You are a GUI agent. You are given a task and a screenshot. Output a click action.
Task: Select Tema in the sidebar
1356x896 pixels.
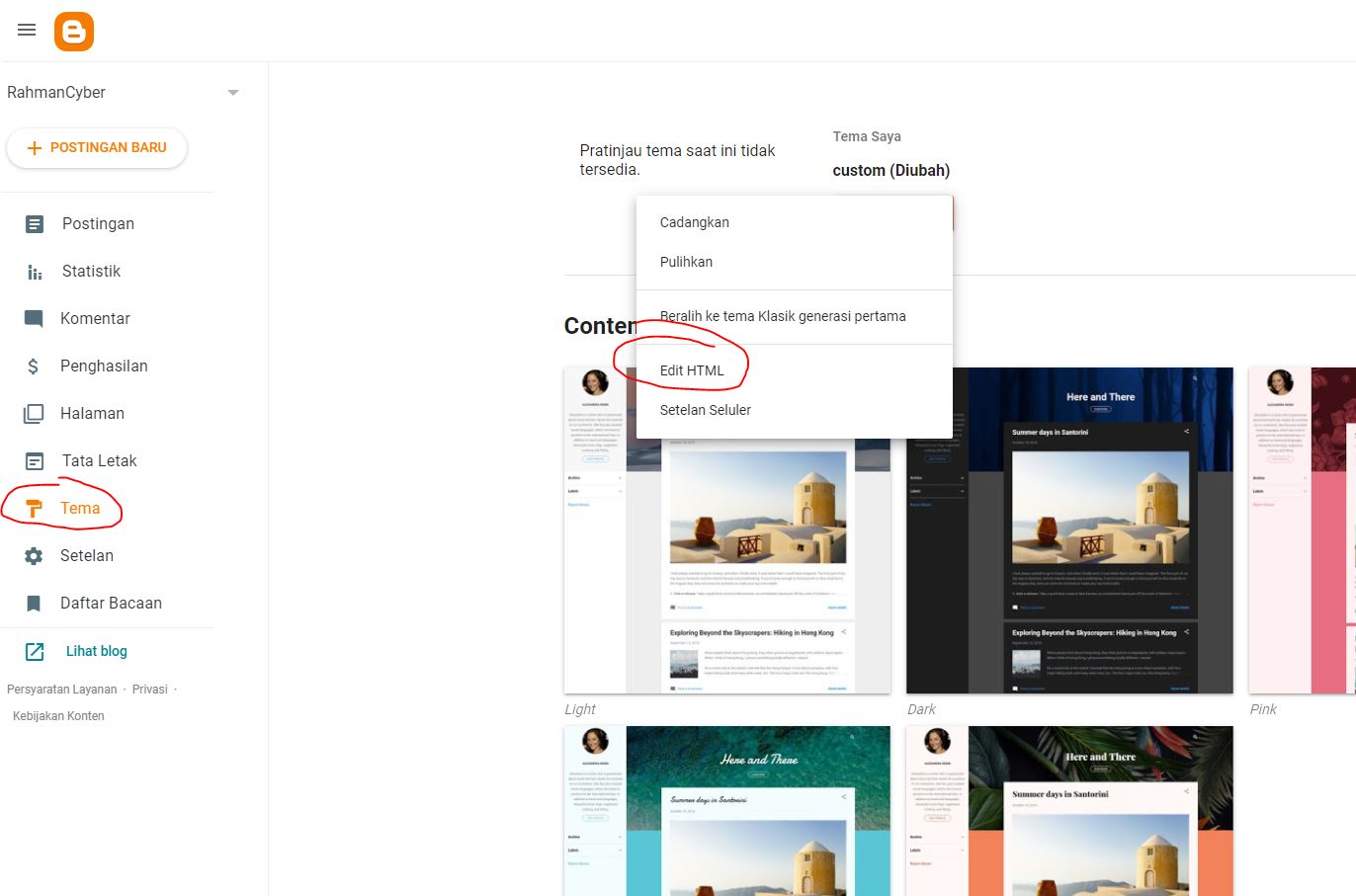80,509
